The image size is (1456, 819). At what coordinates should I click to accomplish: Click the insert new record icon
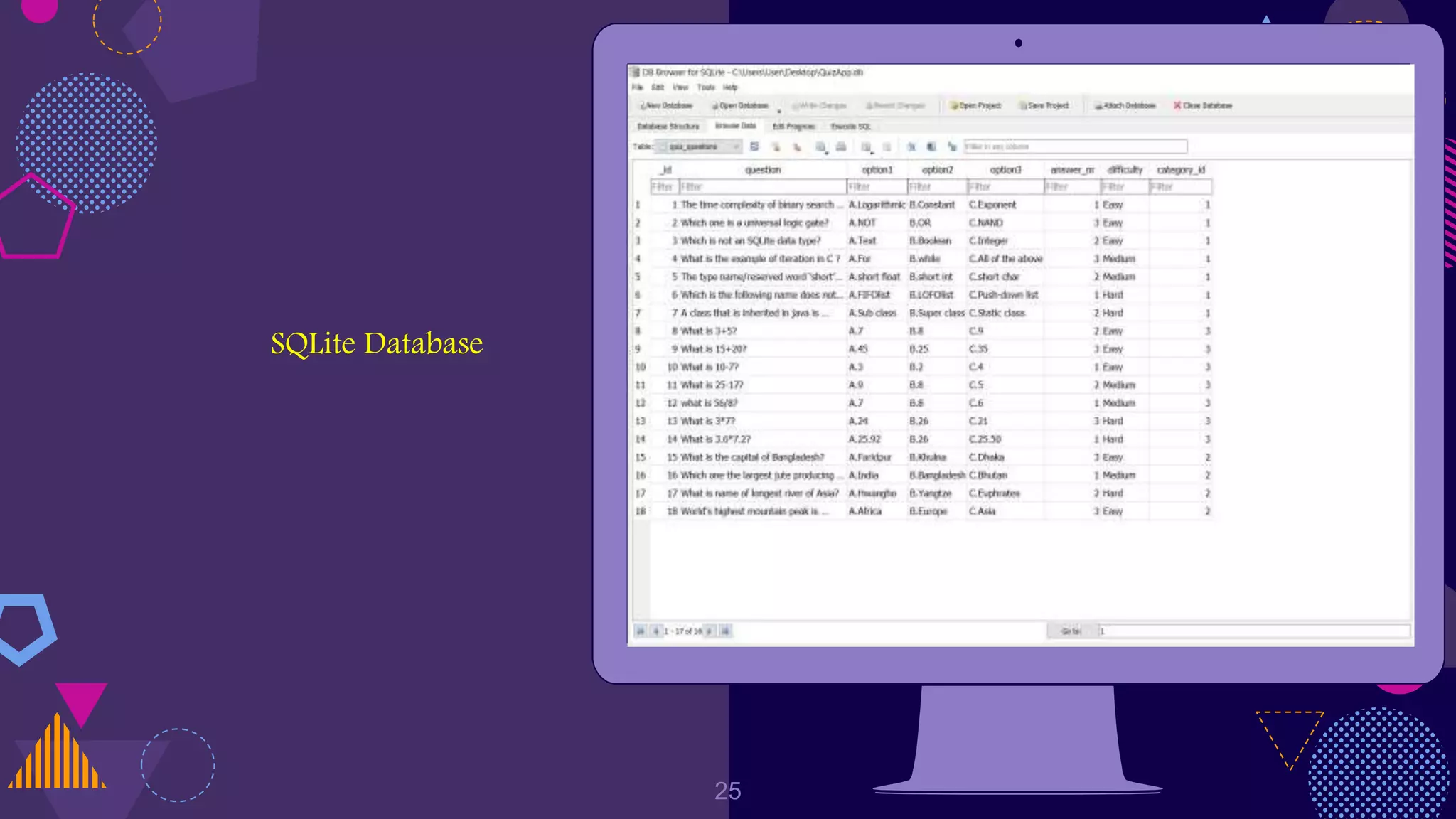tap(867, 147)
